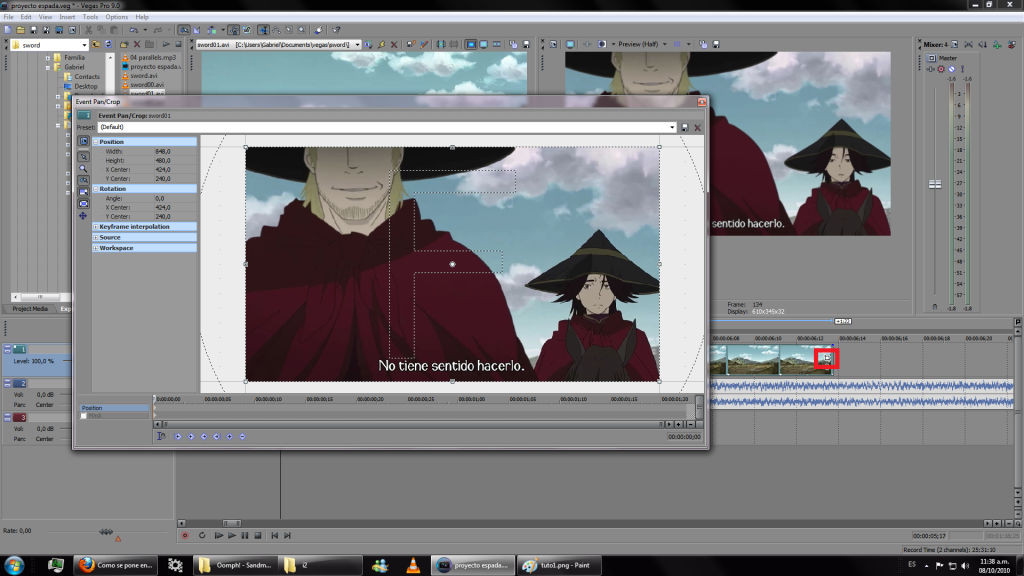1024x576 pixels.
Task: Click the Record button in transport bar
Action: point(185,536)
